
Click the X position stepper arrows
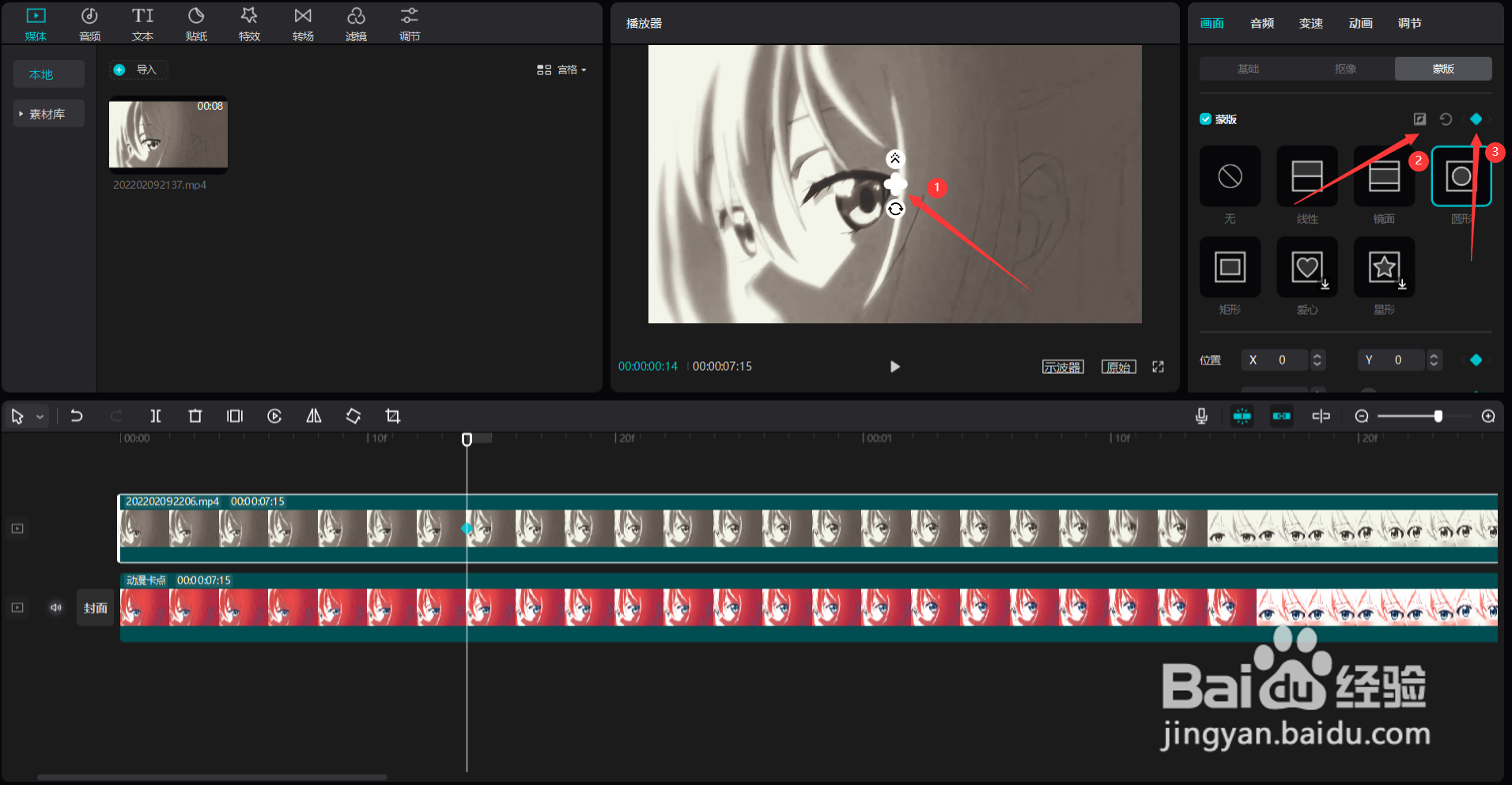pos(1317,360)
